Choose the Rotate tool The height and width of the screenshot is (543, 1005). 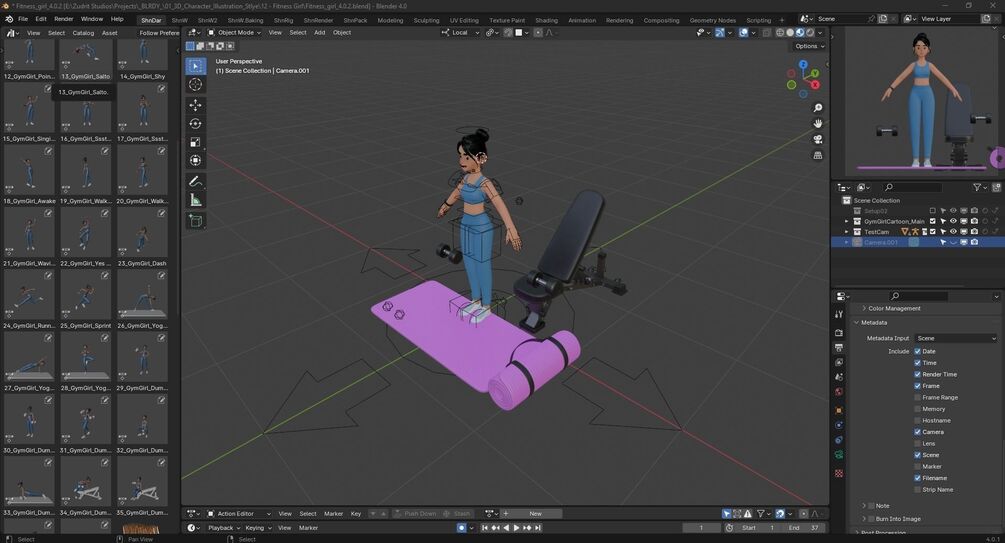[x=195, y=123]
